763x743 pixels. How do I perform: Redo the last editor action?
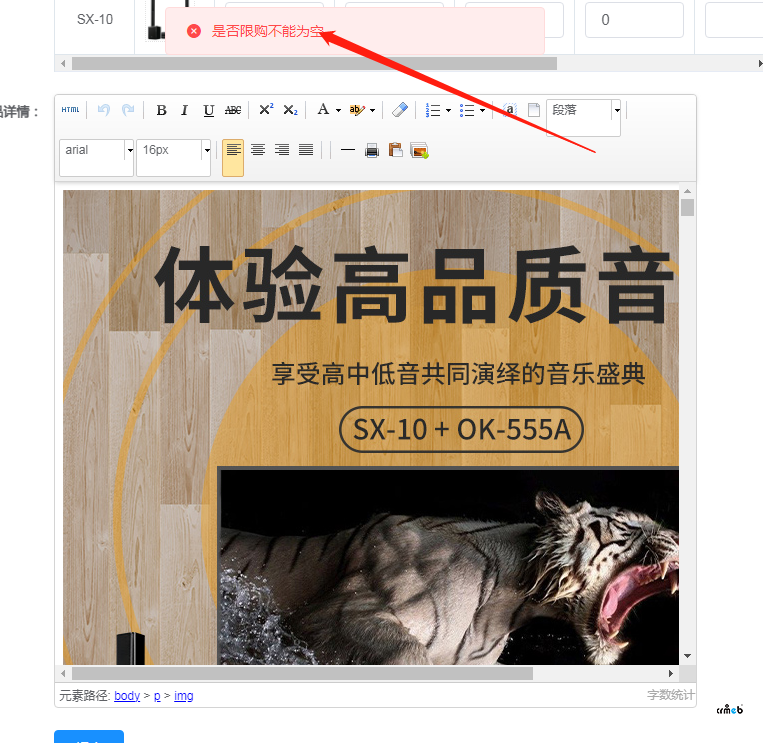coord(128,110)
